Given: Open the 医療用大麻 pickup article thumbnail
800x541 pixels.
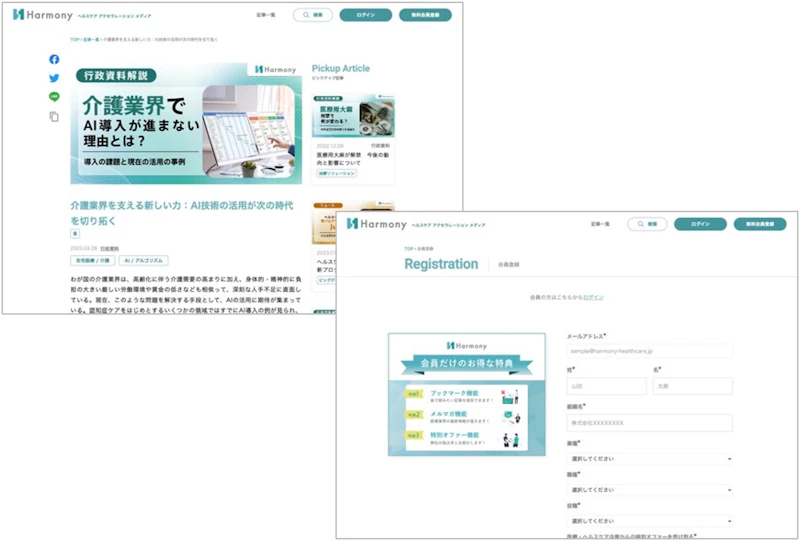Looking at the screenshot, I should pyautogui.click(x=353, y=116).
